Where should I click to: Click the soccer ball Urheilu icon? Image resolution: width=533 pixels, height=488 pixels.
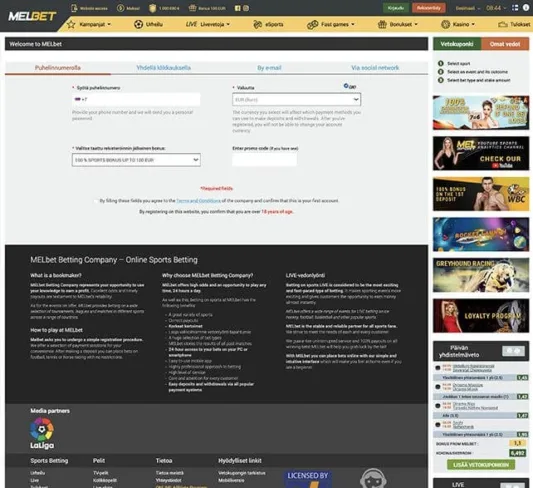click(x=138, y=24)
